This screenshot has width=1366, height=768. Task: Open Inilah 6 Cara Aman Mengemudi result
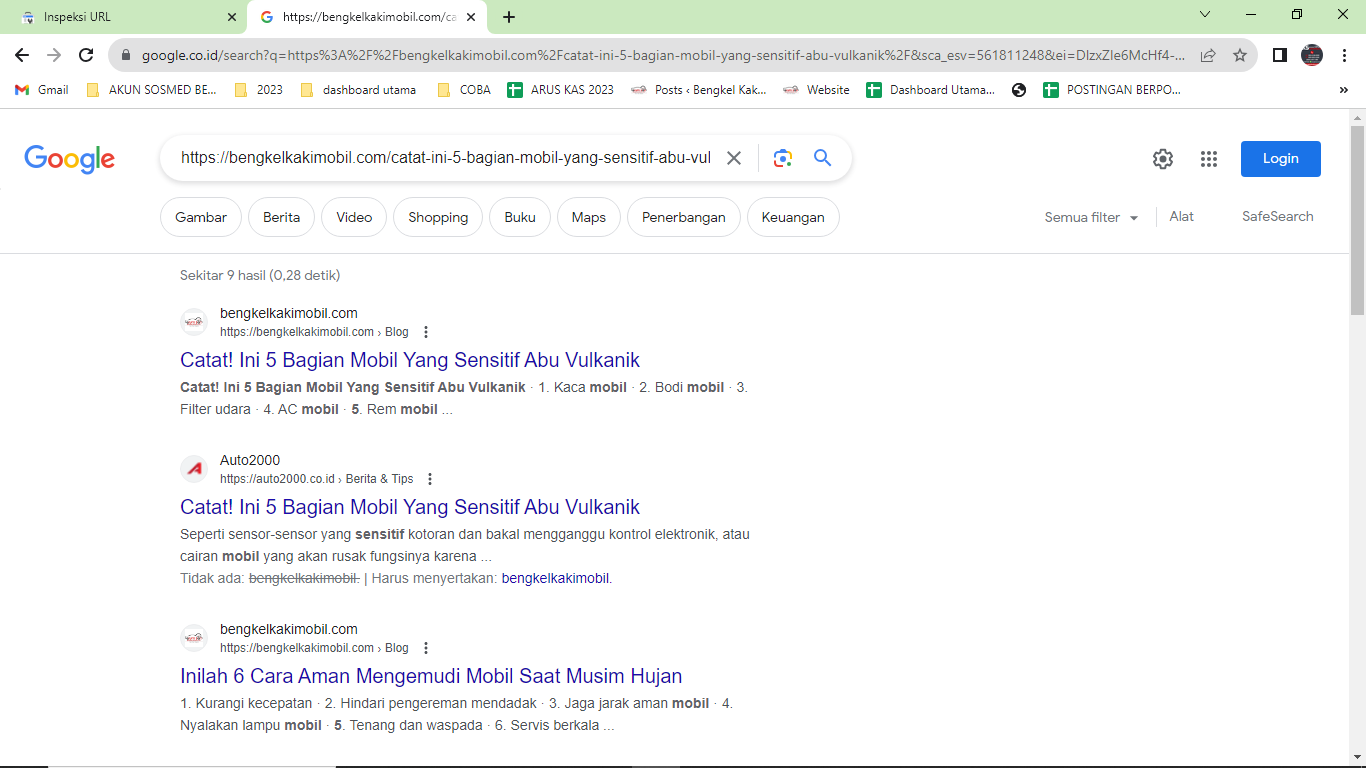(431, 676)
